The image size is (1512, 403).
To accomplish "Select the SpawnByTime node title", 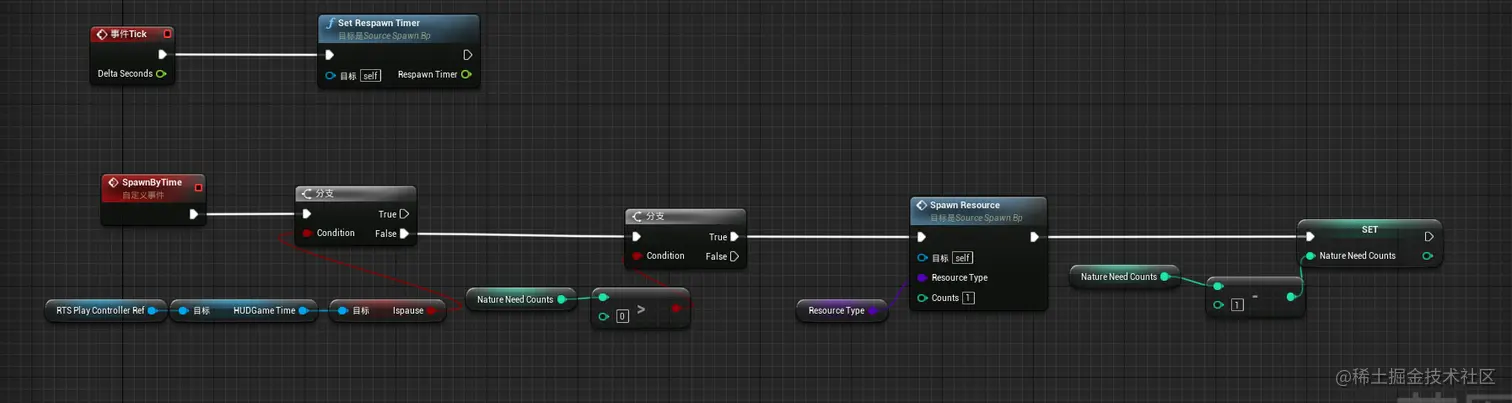I will [x=152, y=183].
